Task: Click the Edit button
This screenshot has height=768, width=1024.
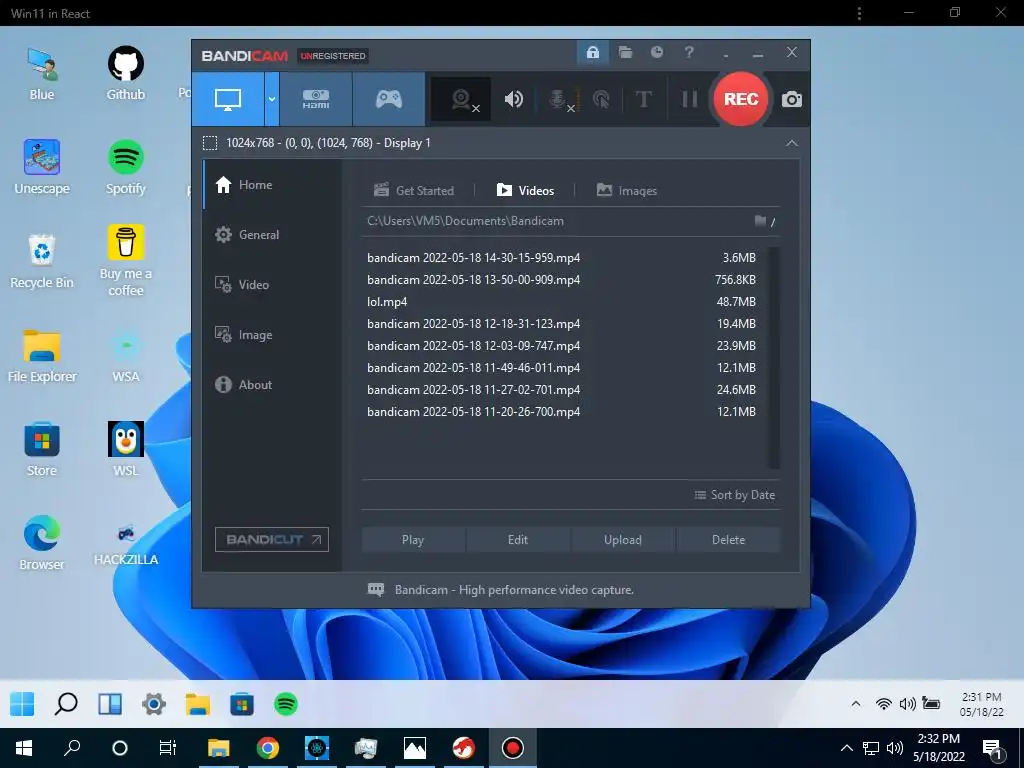Action: [518, 540]
